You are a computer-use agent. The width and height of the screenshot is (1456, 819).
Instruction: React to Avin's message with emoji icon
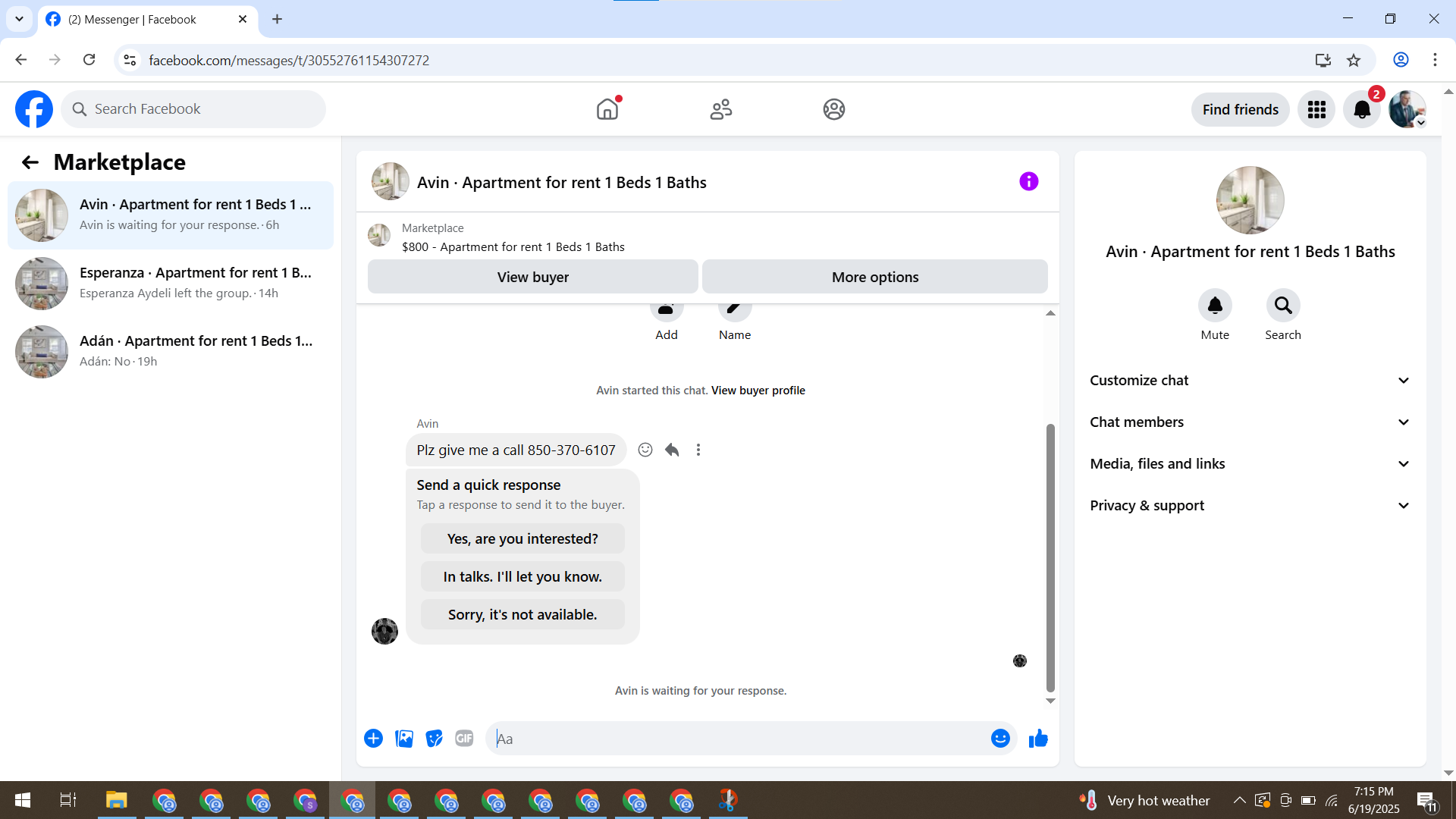point(645,450)
